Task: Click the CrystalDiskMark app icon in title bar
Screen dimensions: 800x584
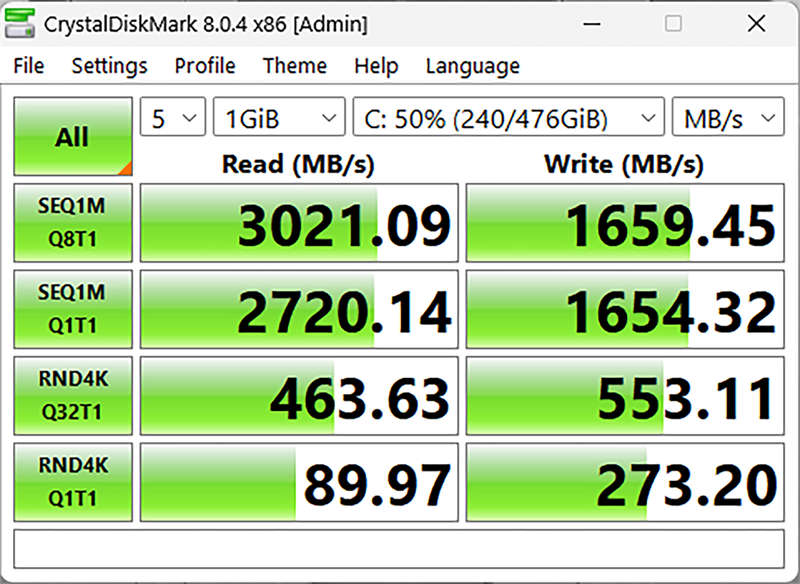Action: [x=19, y=23]
